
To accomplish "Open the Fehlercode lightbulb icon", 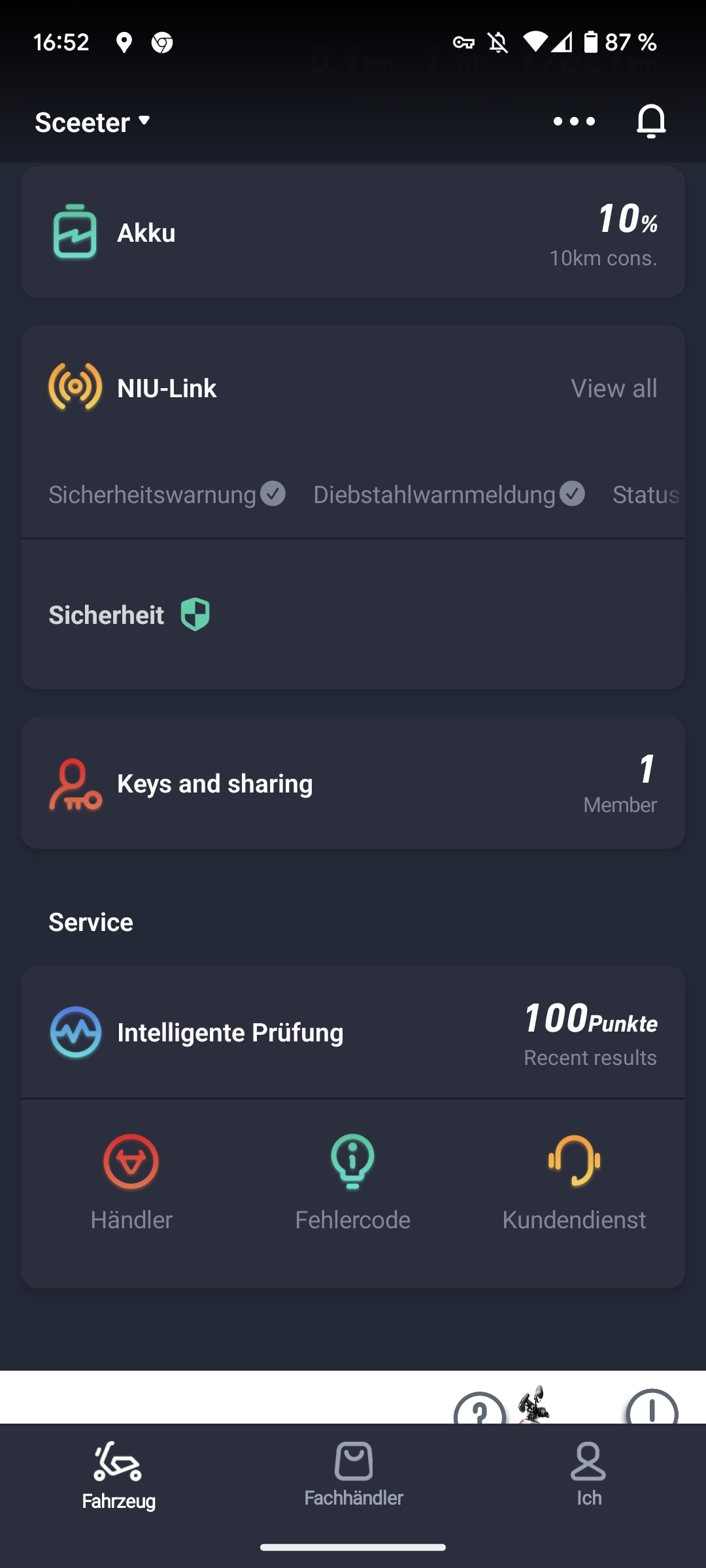I will 352,1162.
